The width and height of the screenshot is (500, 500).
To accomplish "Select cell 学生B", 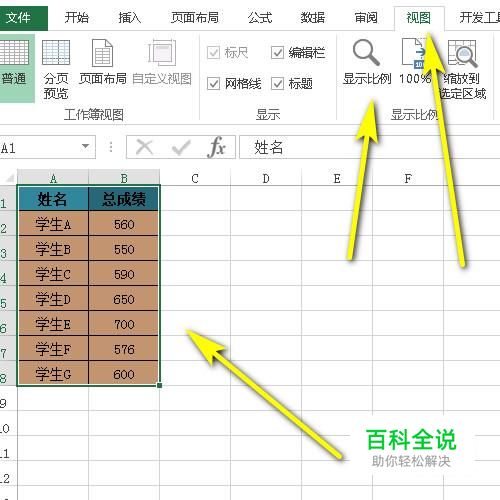I will pyautogui.click(x=53, y=249).
